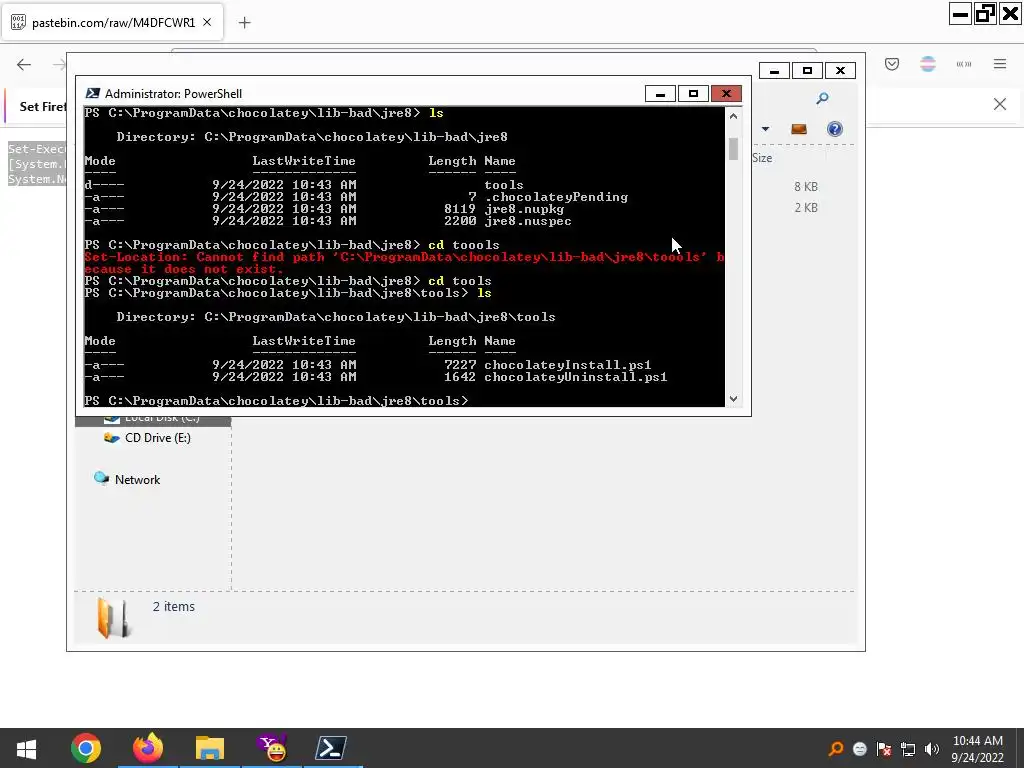Maximize the PowerShell window
1024x768 pixels.
(x=693, y=94)
